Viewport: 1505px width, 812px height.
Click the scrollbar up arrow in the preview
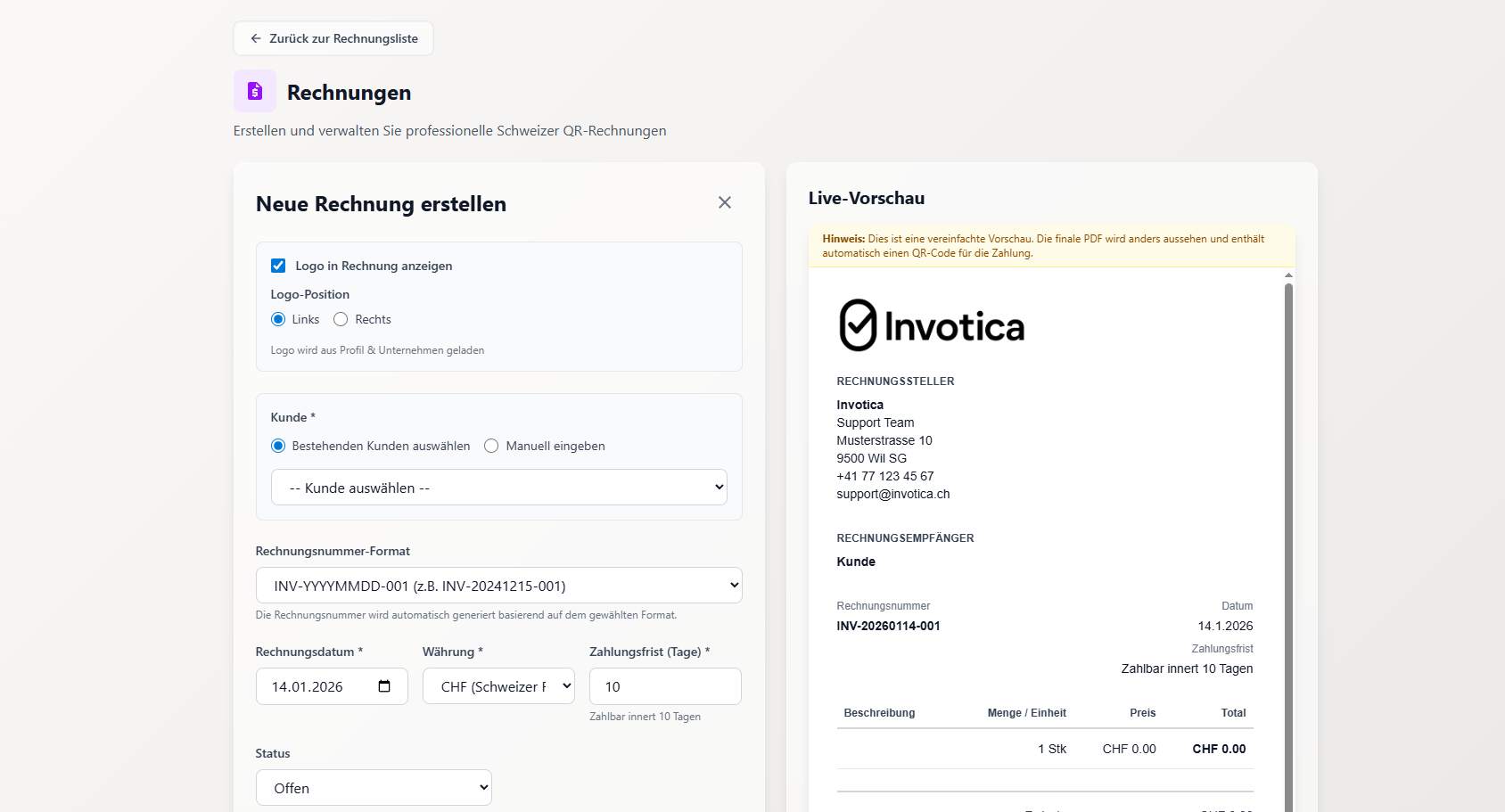pyautogui.click(x=1288, y=276)
